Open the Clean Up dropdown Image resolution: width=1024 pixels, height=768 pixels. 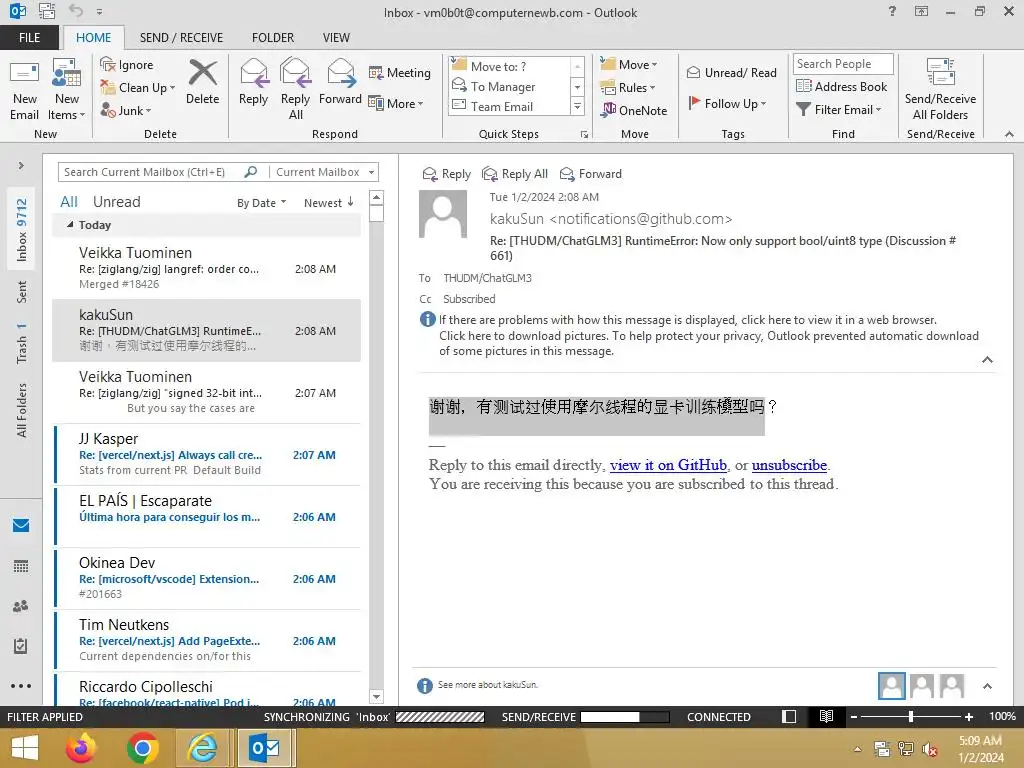pyautogui.click(x=138, y=88)
